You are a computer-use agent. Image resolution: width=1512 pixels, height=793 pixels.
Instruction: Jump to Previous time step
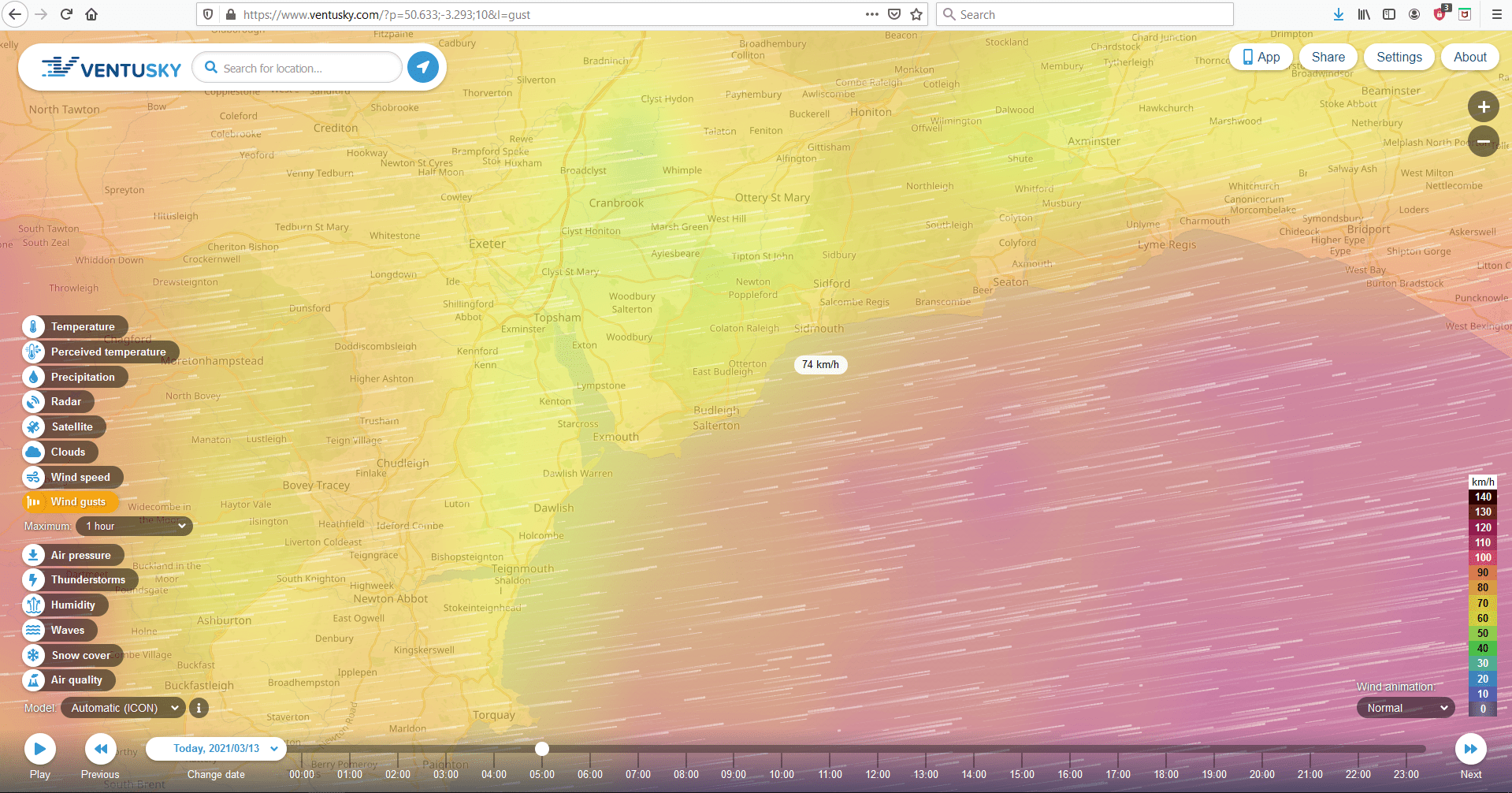[x=101, y=750]
